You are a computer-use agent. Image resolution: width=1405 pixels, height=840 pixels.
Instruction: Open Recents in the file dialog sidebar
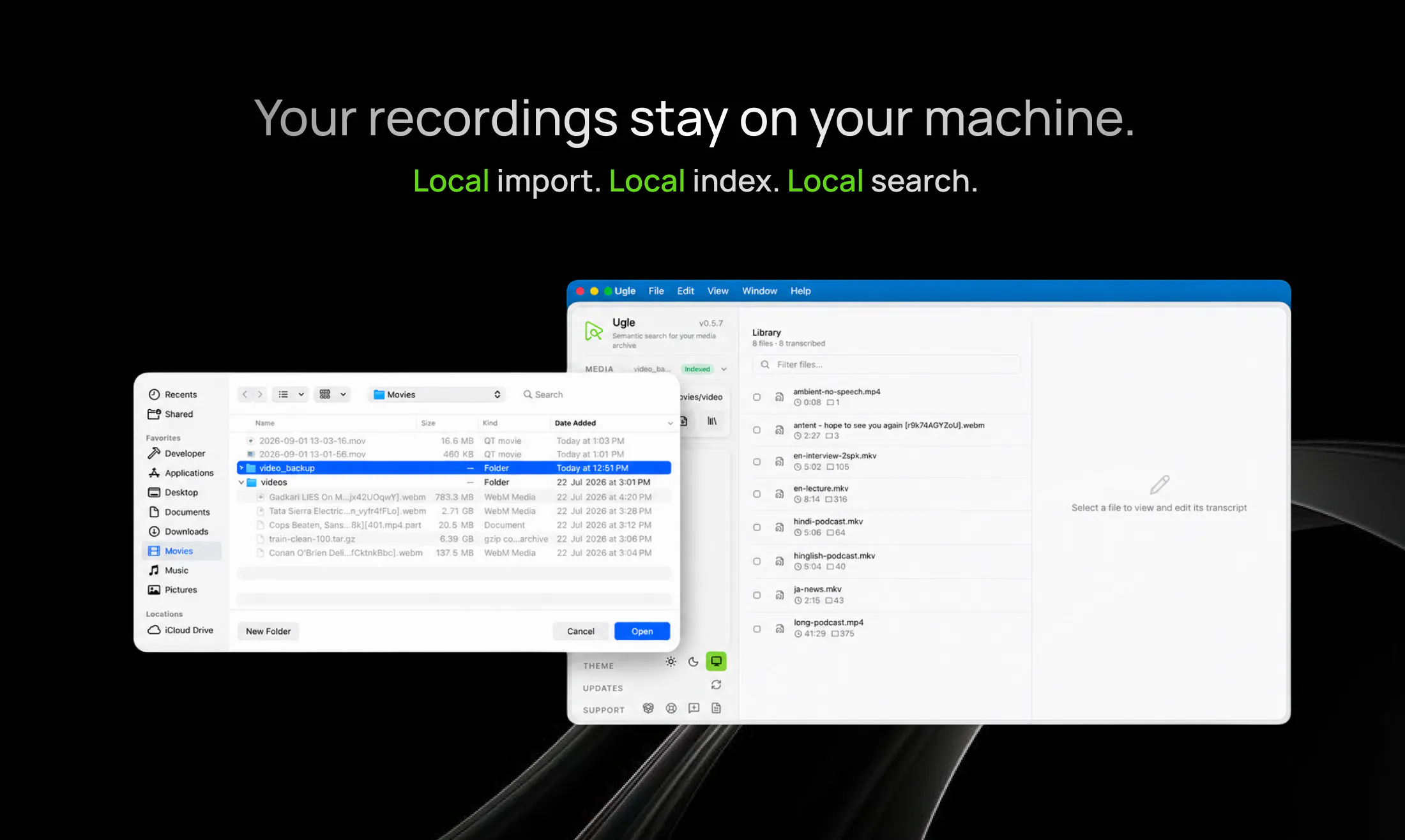pyautogui.click(x=172, y=394)
